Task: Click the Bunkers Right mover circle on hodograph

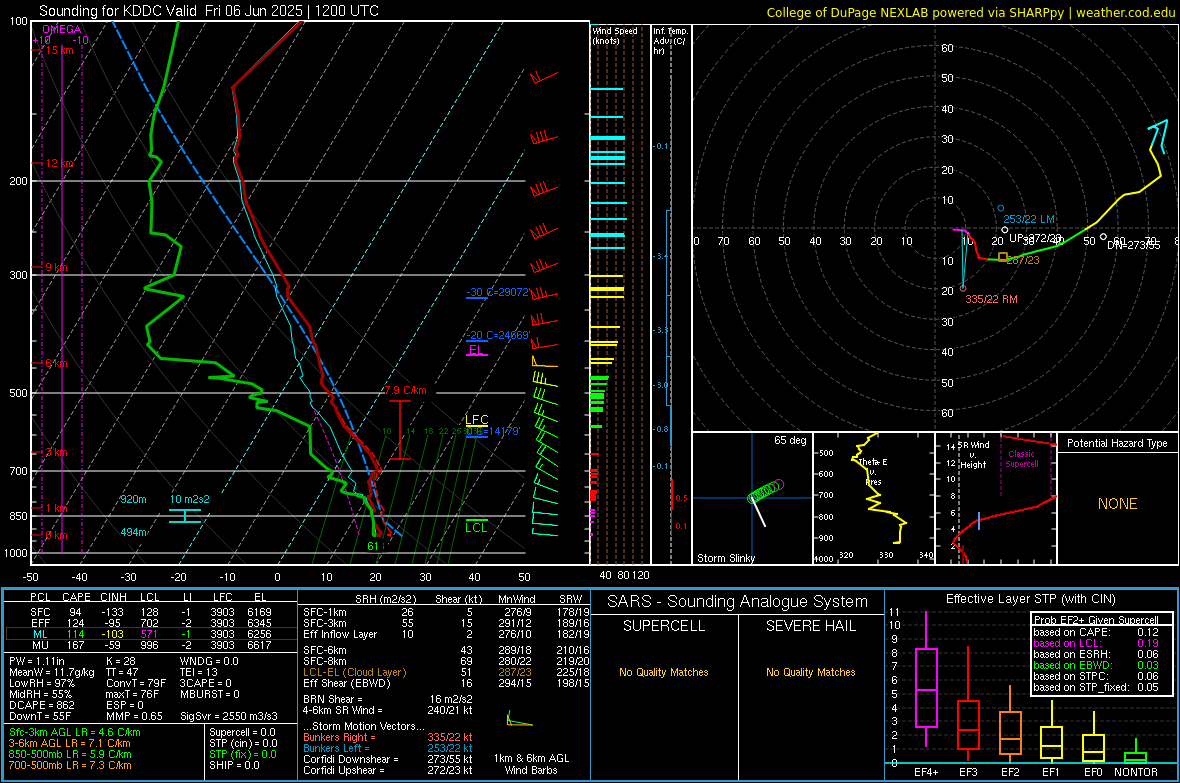Action: 963,288
